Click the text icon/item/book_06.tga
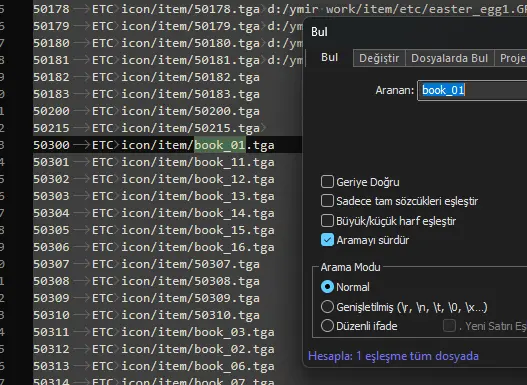527x385 pixels. (198, 366)
